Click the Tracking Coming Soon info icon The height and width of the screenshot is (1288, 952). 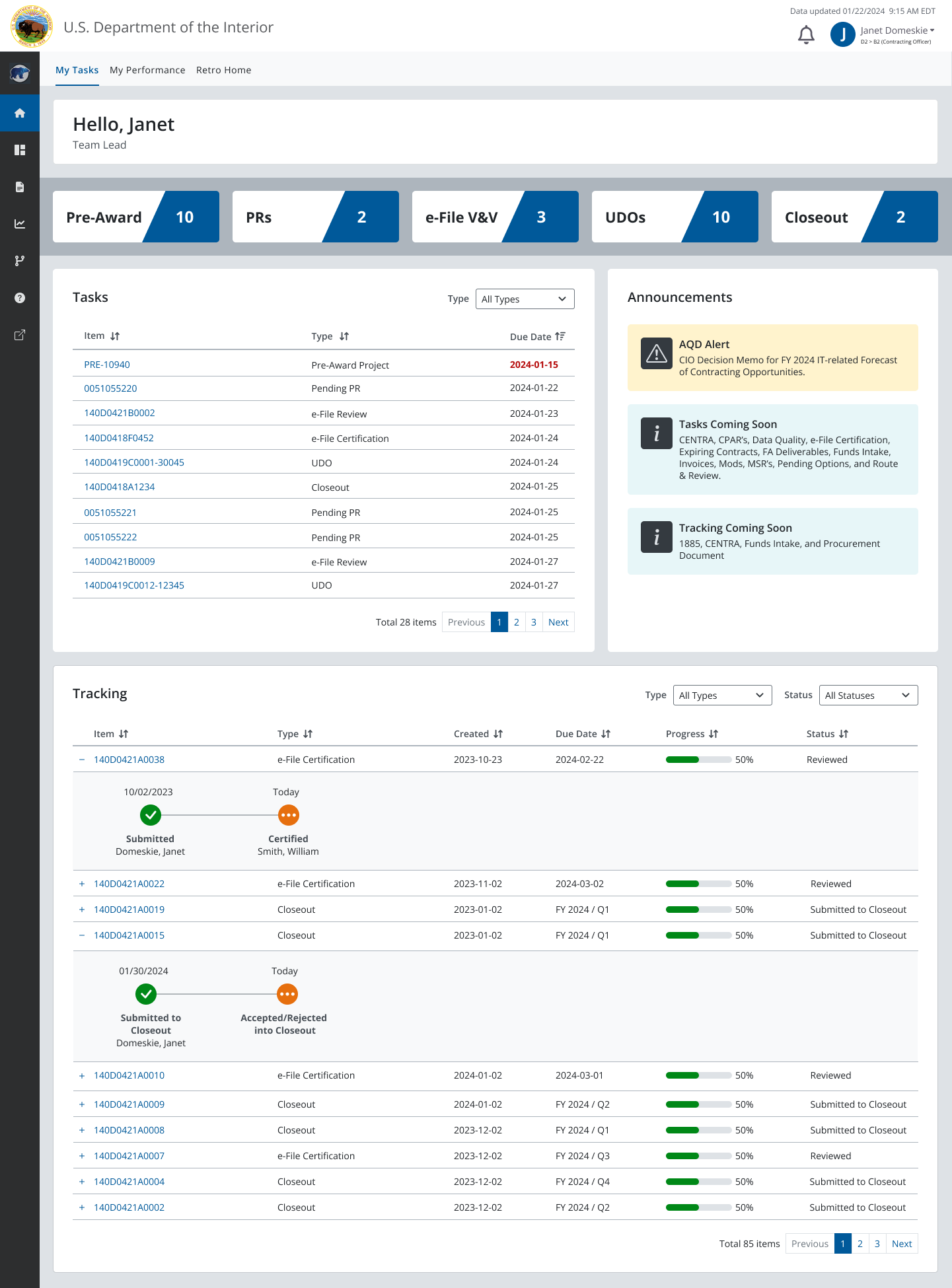coord(657,537)
